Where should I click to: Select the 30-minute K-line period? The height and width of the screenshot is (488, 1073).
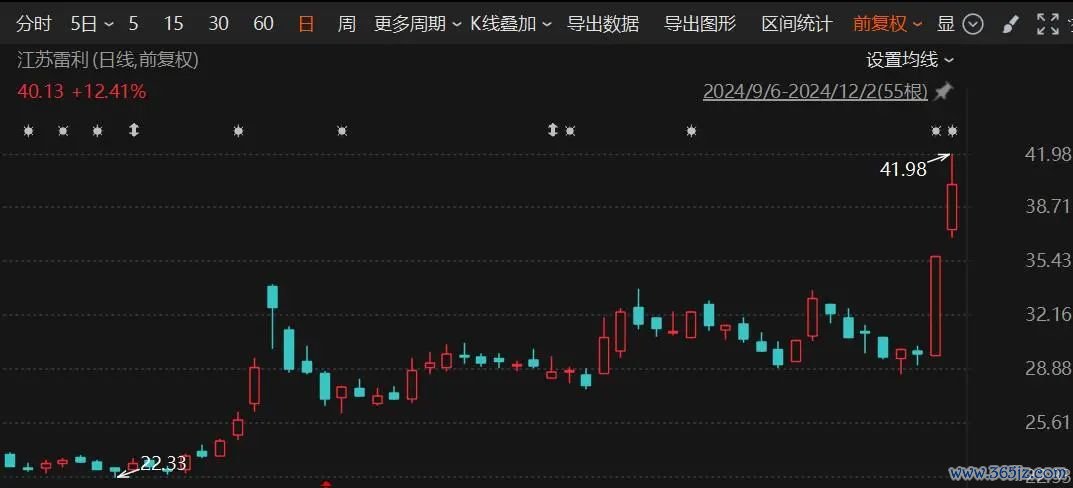[x=218, y=24]
